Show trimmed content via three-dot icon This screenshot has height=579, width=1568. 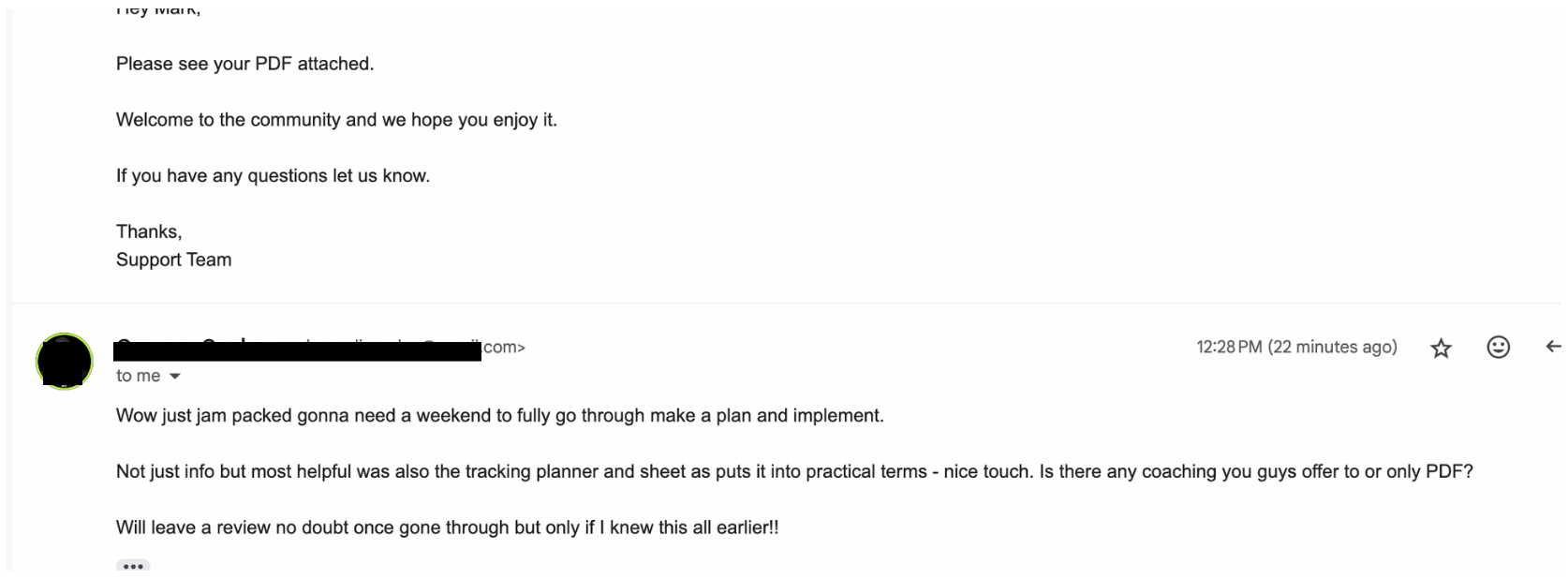pos(133,566)
